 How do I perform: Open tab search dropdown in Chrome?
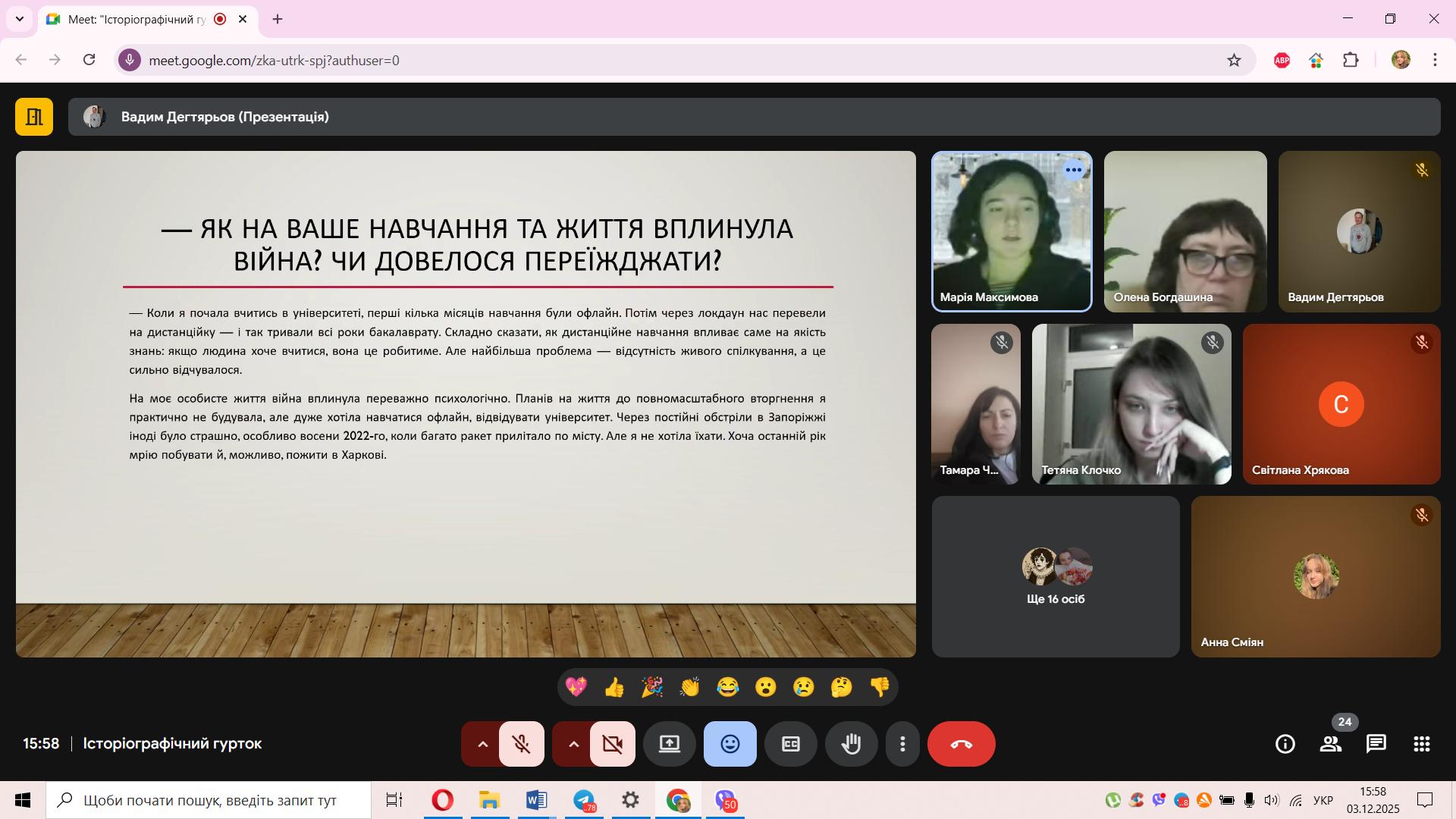tap(20, 19)
